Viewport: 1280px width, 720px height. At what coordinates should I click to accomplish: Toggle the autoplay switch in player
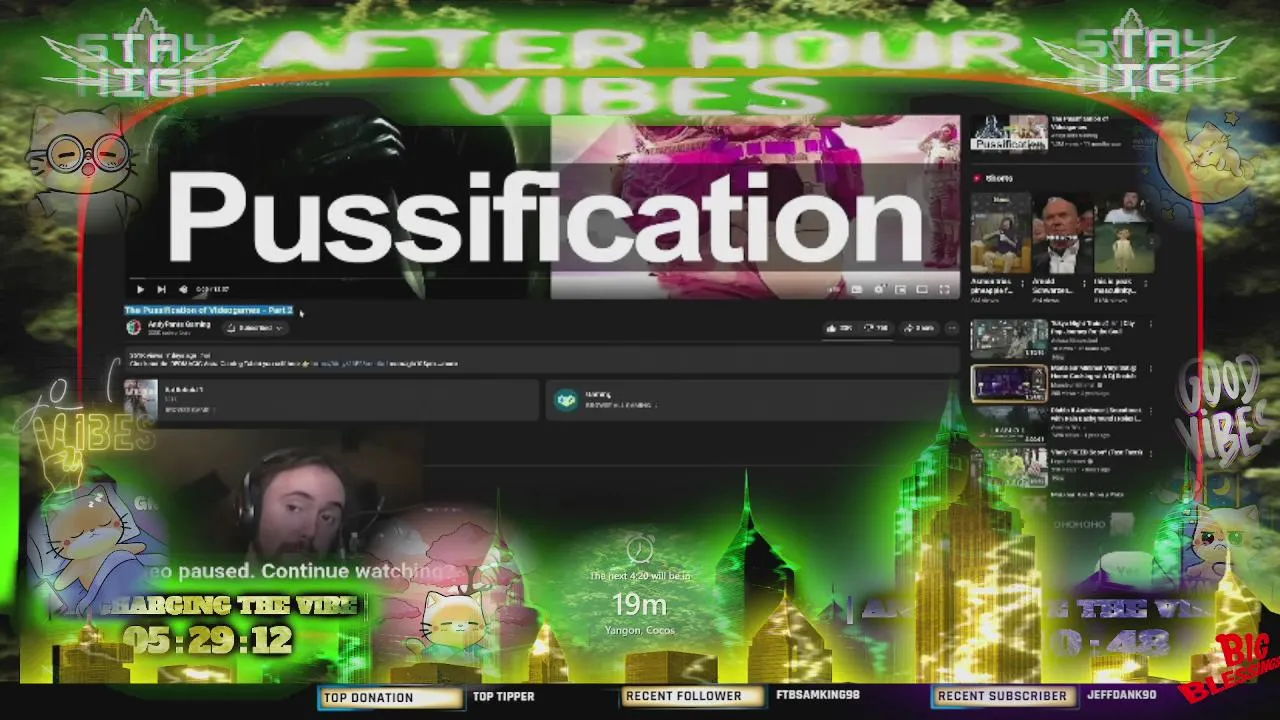pyautogui.click(x=836, y=290)
